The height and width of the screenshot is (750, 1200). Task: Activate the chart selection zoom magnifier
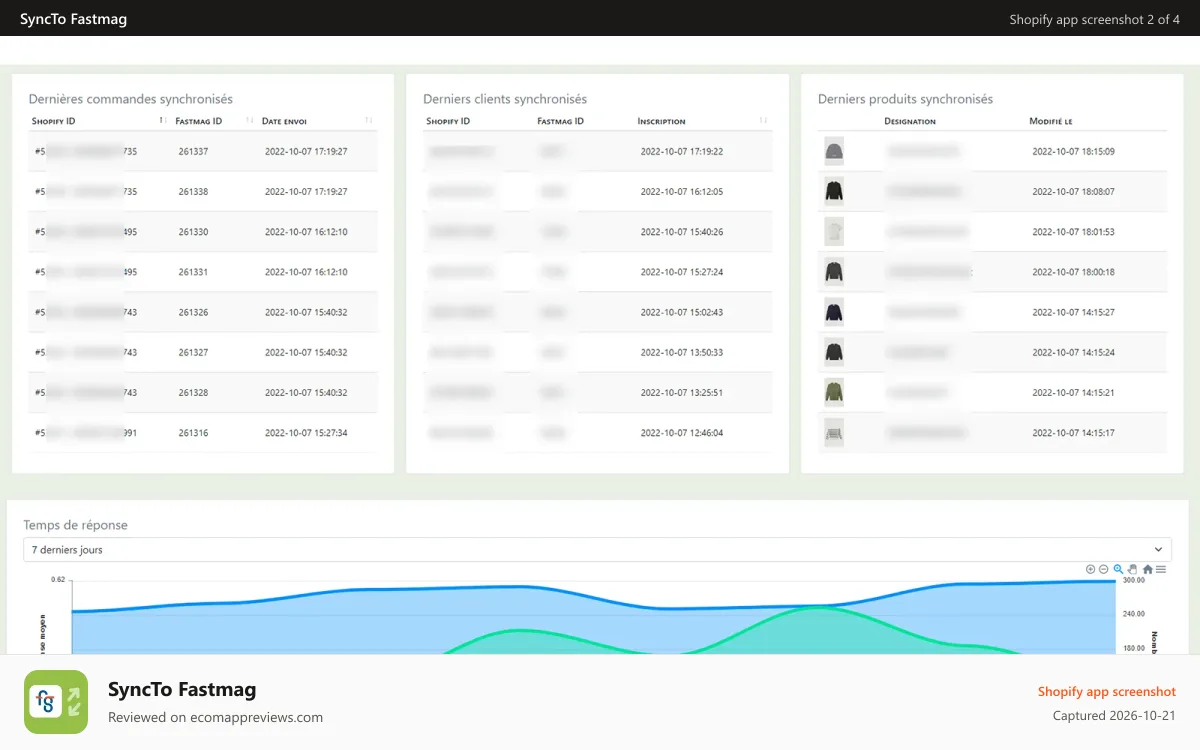click(x=1119, y=569)
